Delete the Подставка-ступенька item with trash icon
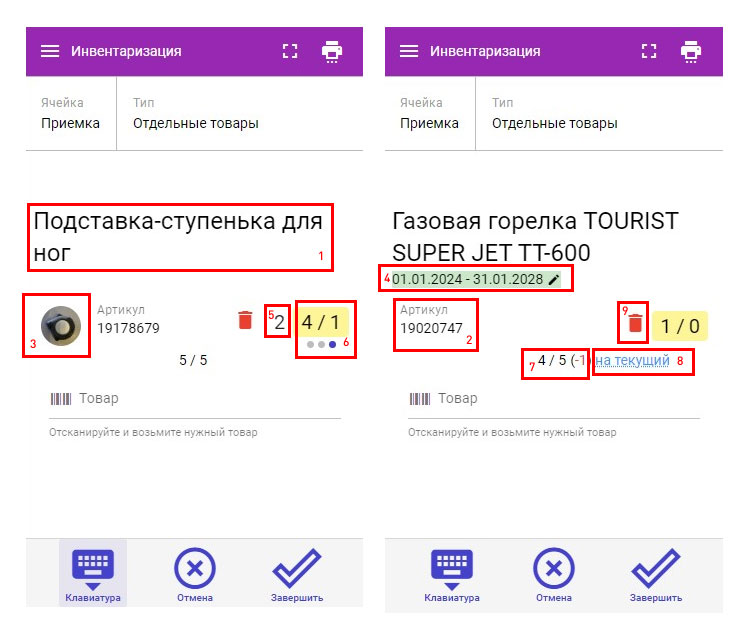This screenshot has width=741, height=626. point(245,320)
